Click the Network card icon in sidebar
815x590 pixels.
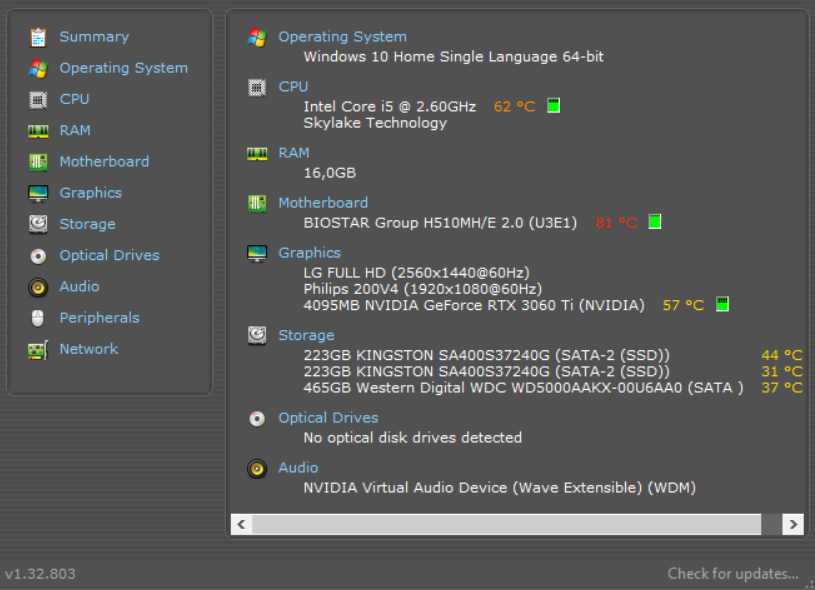click(x=38, y=350)
